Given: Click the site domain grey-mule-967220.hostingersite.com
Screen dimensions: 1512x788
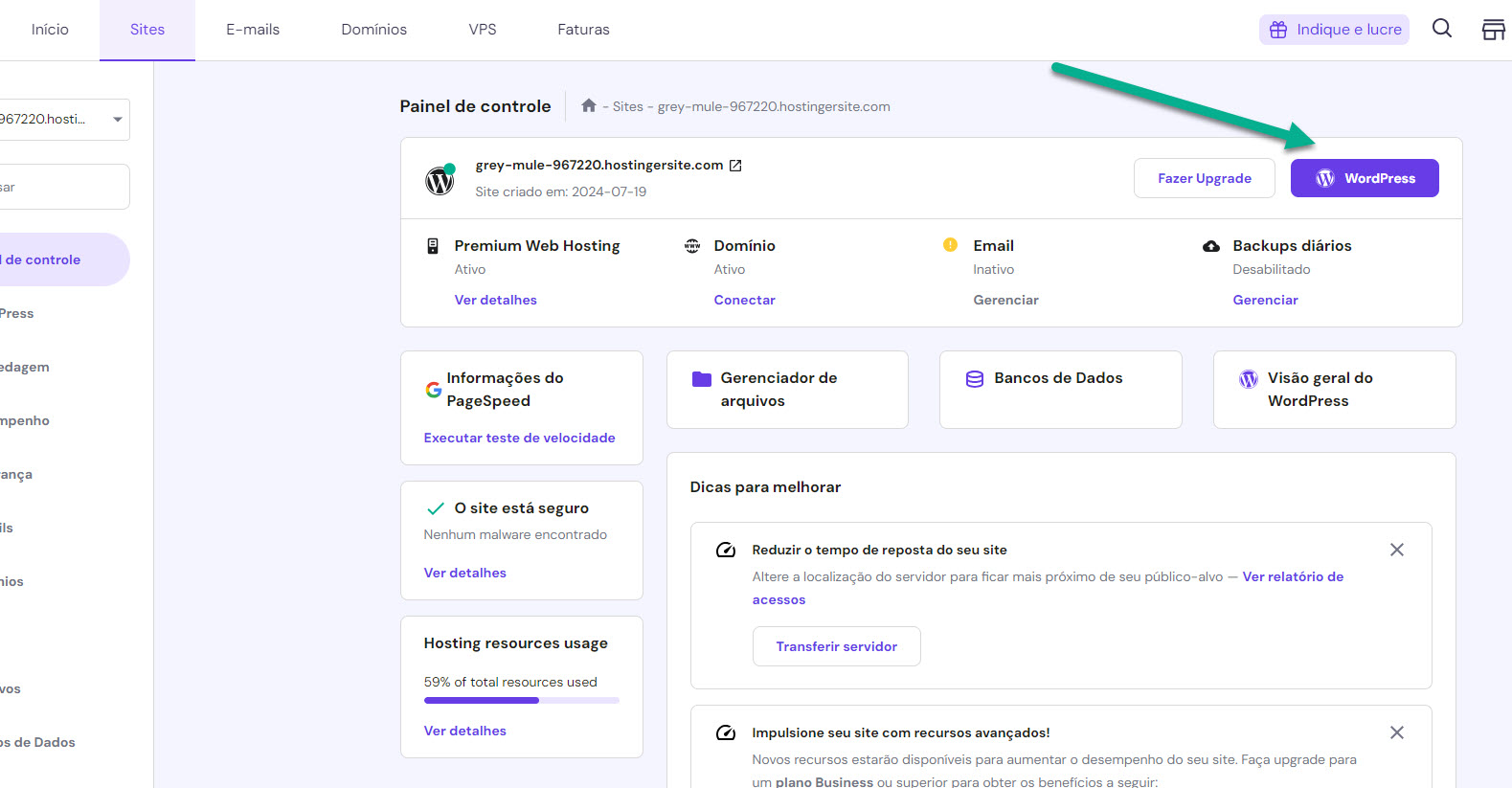Looking at the screenshot, I should 599,165.
